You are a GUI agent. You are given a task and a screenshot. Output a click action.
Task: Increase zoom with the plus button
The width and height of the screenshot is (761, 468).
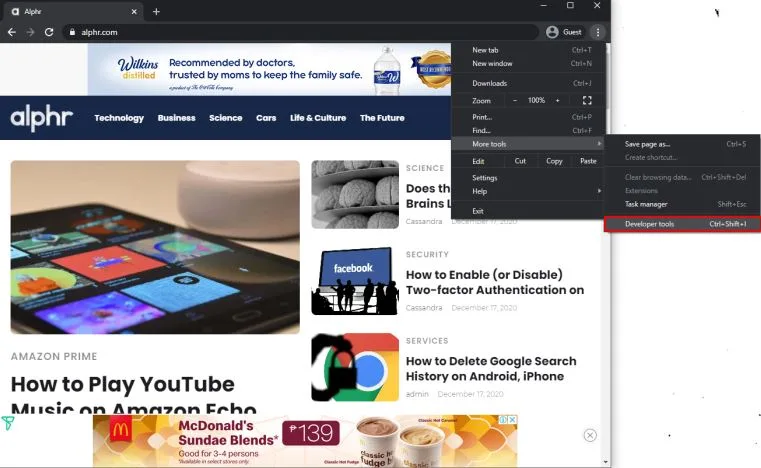(558, 100)
